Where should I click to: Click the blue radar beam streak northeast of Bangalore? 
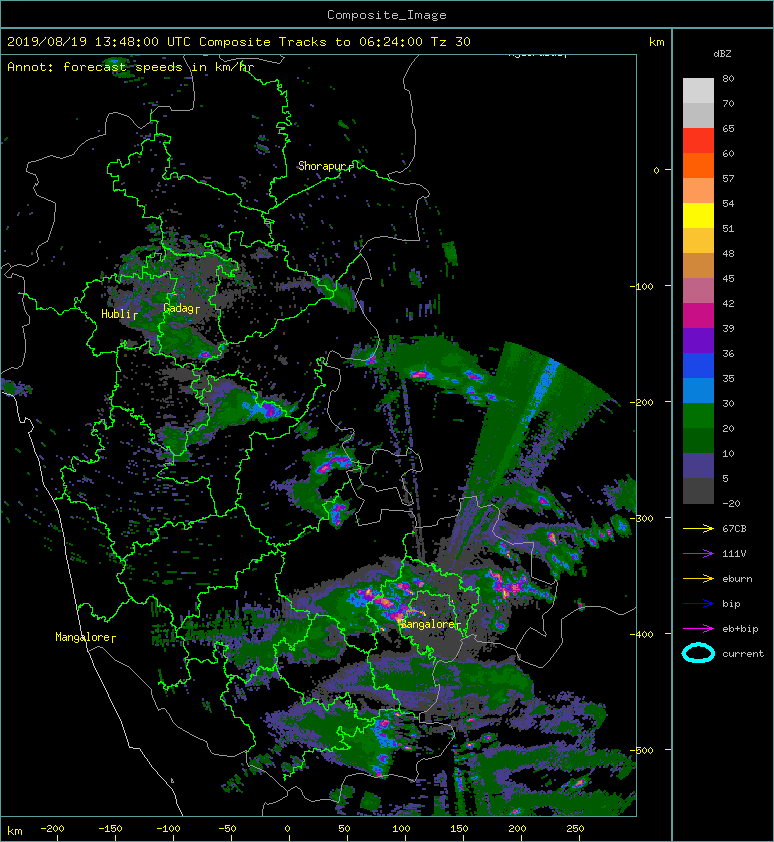[542, 390]
